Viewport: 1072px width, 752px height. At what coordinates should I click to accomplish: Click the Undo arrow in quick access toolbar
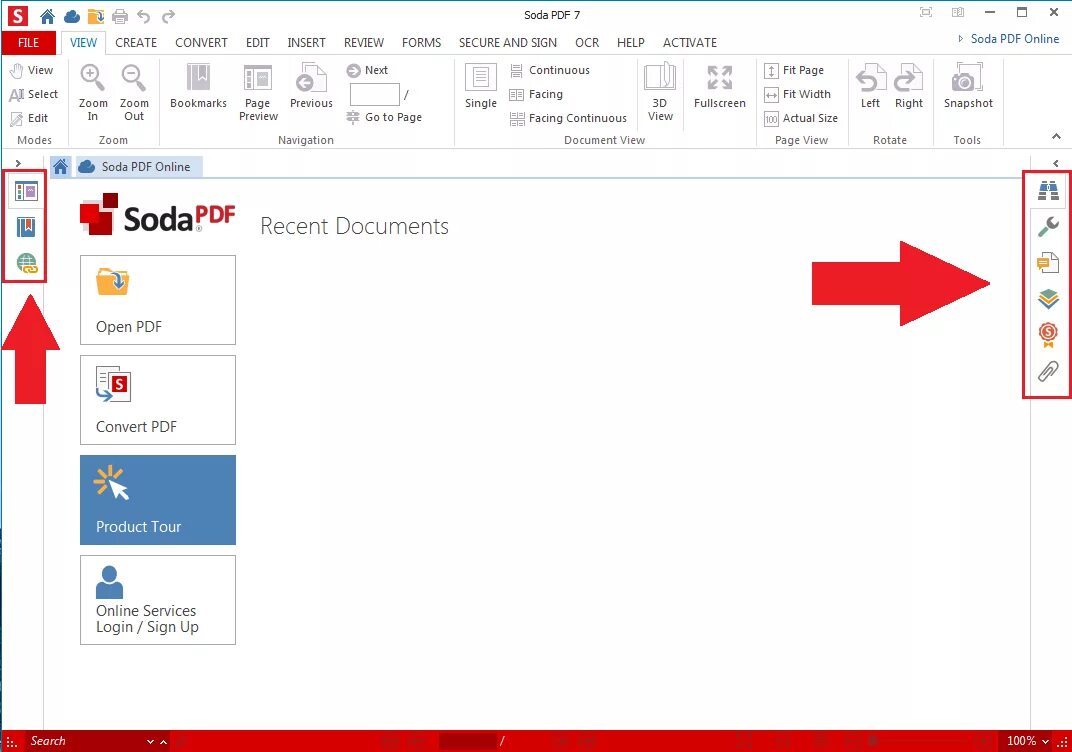click(x=144, y=16)
